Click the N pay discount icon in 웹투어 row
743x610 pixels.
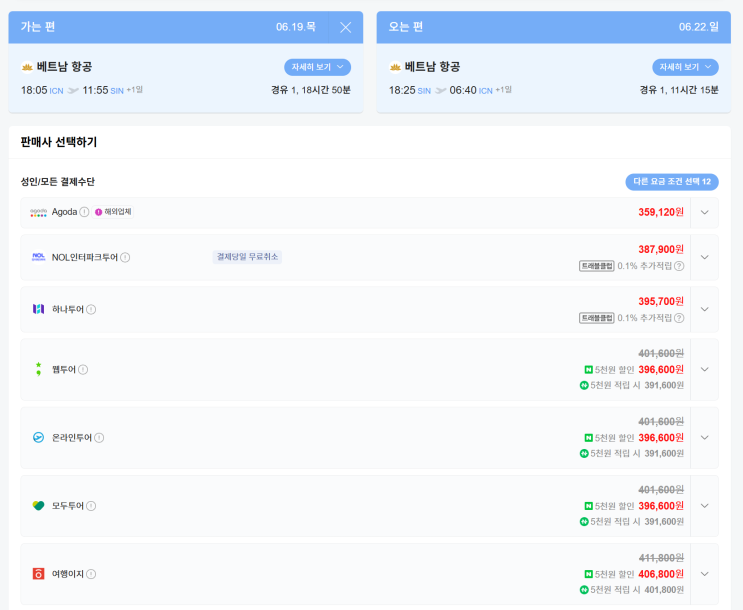pos(589,369)
